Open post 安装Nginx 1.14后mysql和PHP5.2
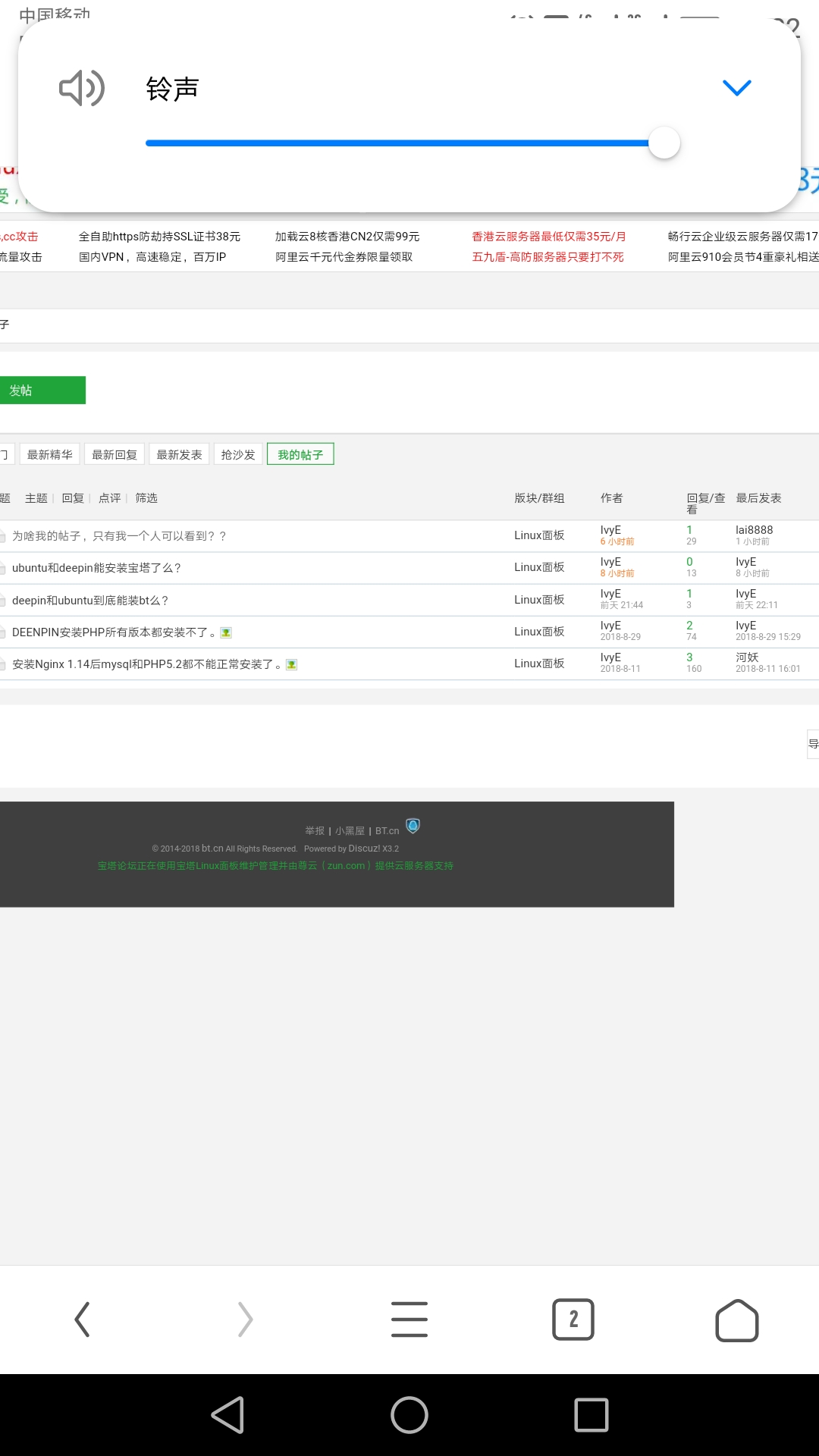This screenshot has height=1456, width=819. [147, 664]
